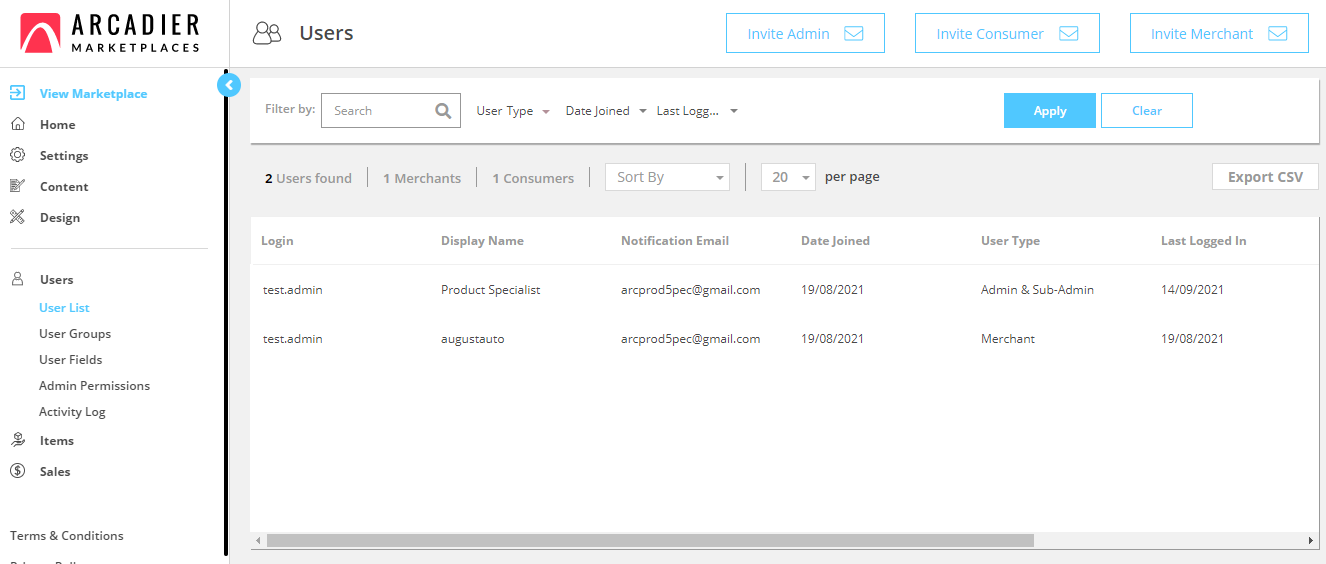Viewport: 1326px width, 564px height.
Task: Select Activity Log submenu item
Action: coord(72,412)
